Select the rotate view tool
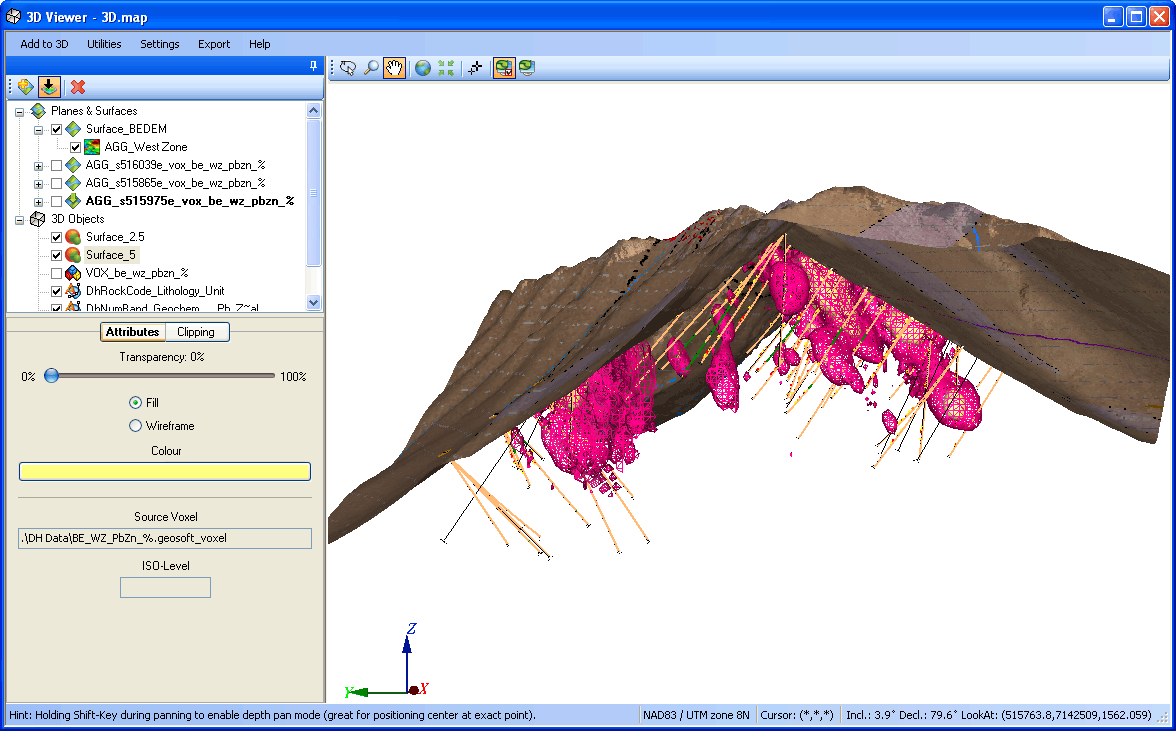Viewport: 1176px width, 731px height. (x=348, y=68)
